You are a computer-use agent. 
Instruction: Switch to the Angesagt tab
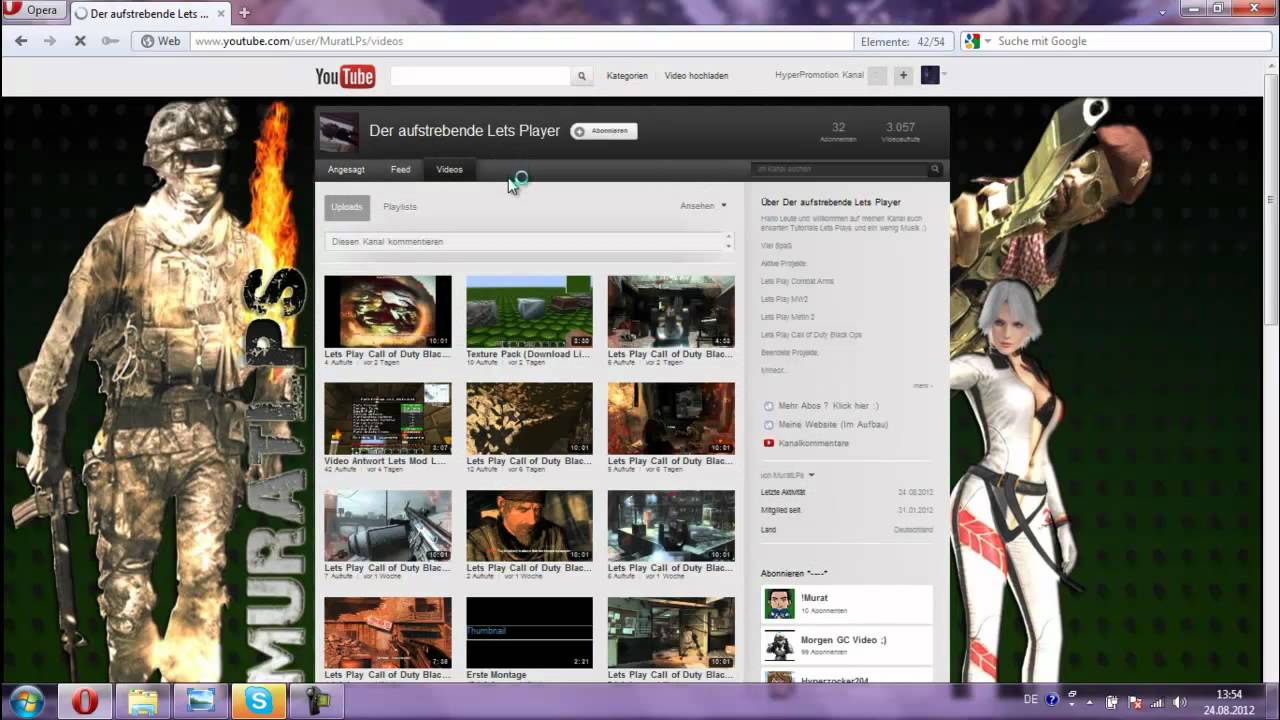[346, 170]
